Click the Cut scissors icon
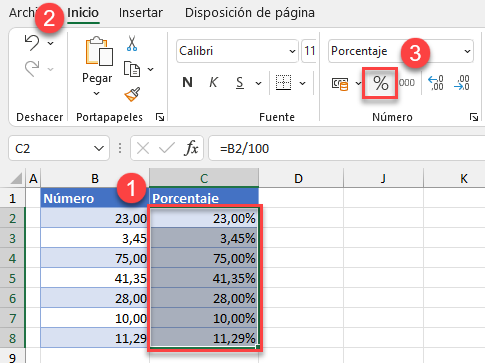This screenshot has width=485, height=363. click(132, 43)
